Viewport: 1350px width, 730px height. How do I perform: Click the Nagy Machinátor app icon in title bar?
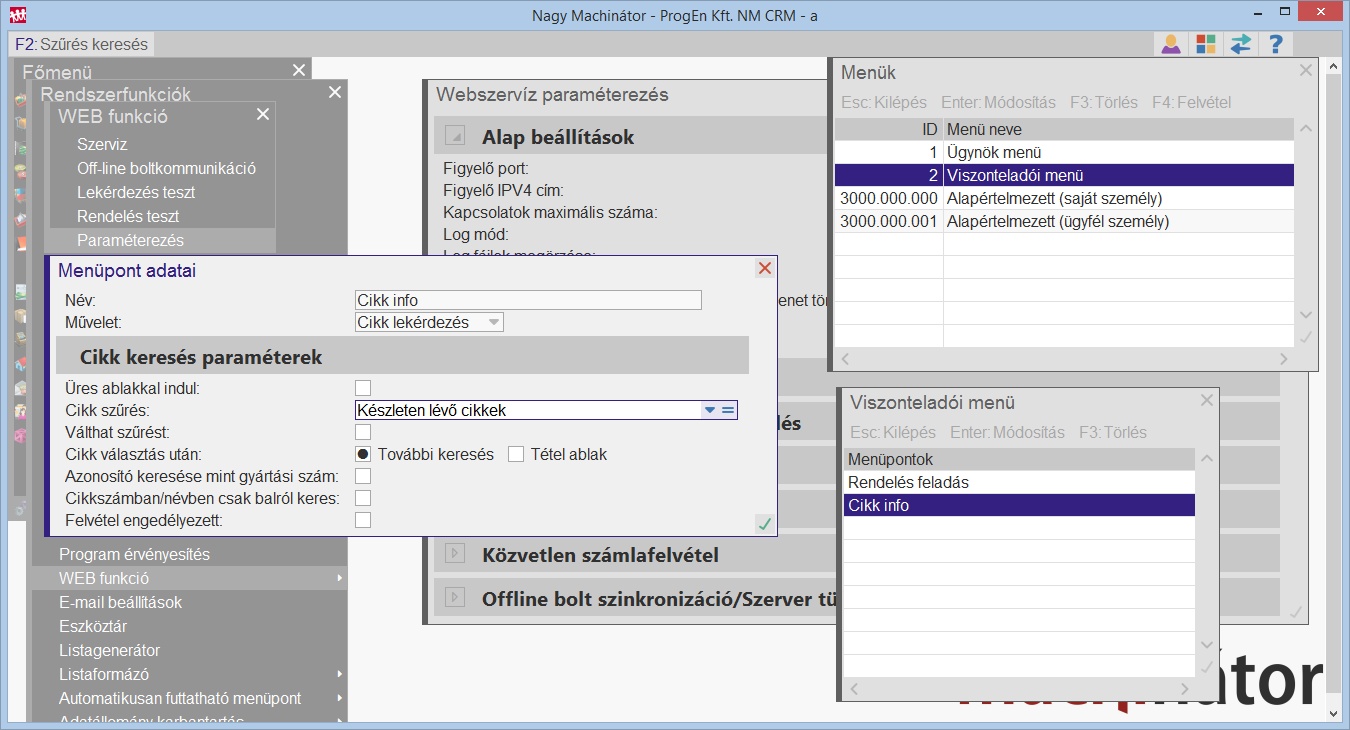17,15
